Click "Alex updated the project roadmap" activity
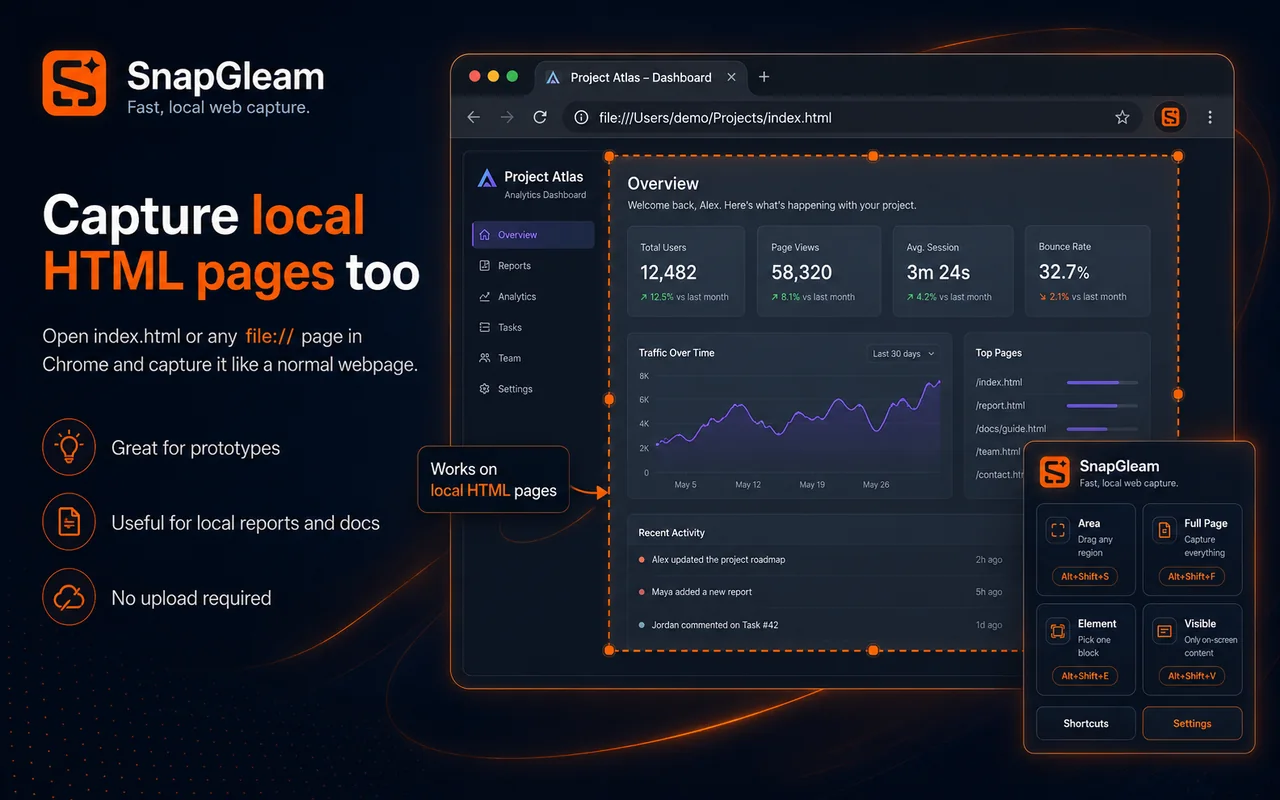The width and height of the screenshot is (1280, 800). (x=718, y=560)
